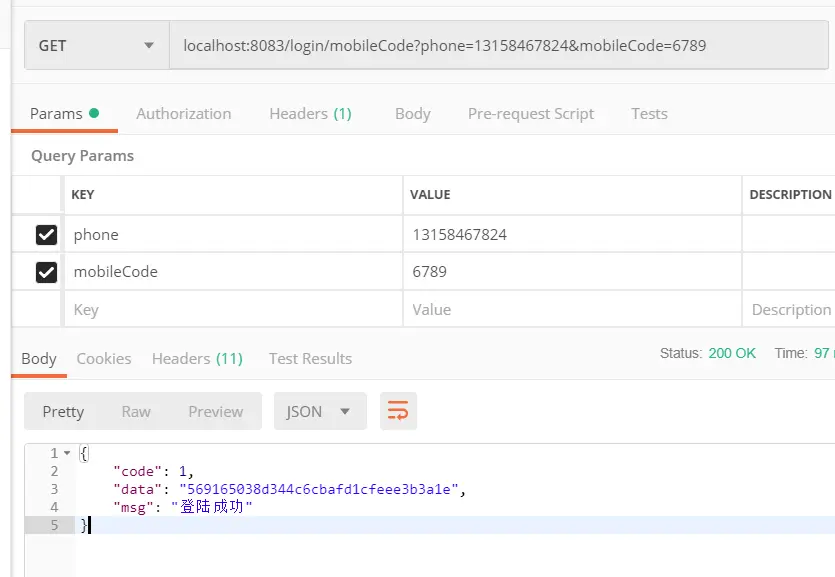Select the request Body tab
This screenshot has height=577, width=835.
[x=412, y=114]
